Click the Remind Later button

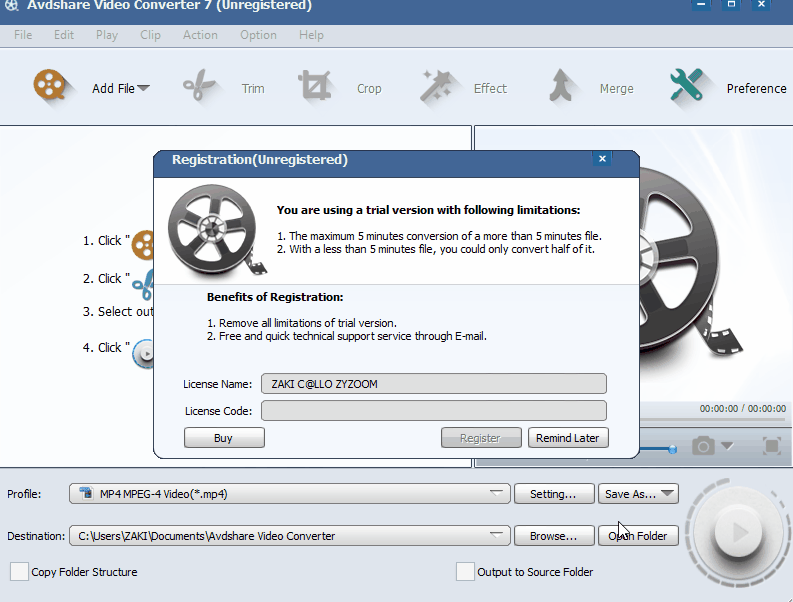pos(568,438)
